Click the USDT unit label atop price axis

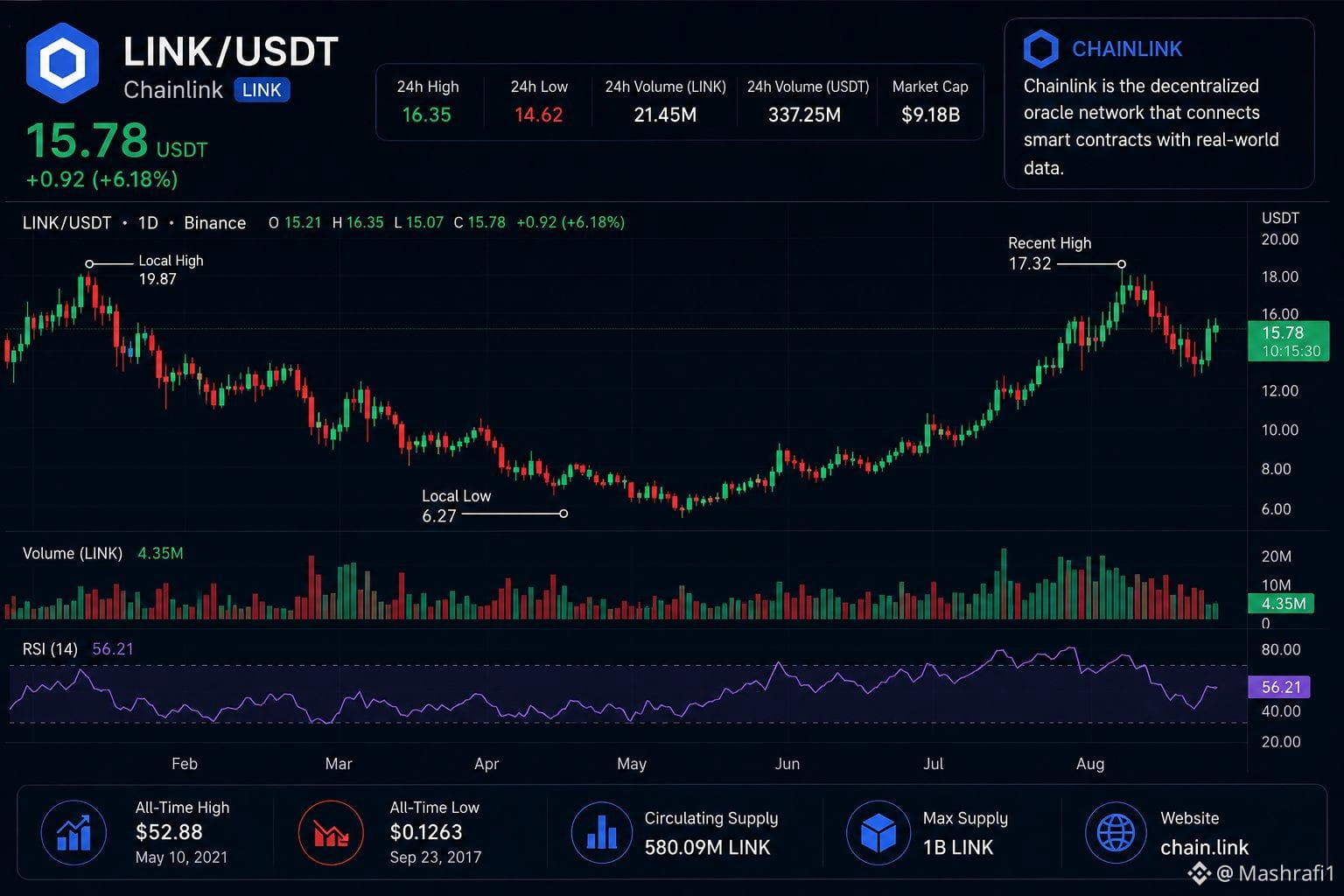point(1280,218)
